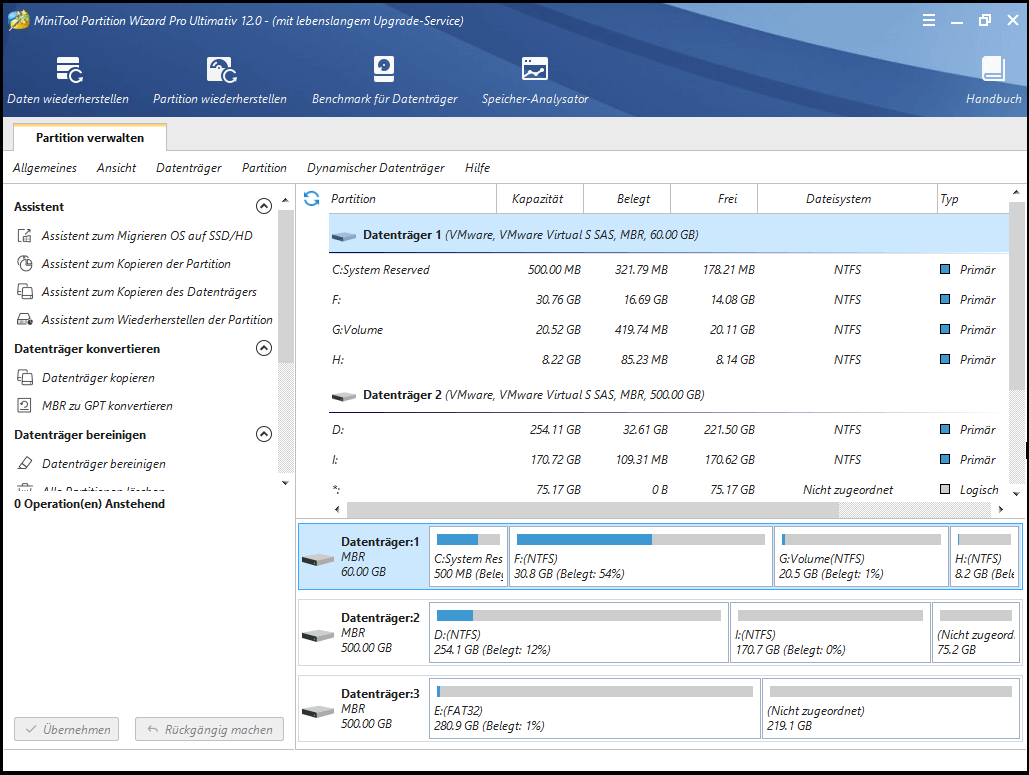The image size is (1029, 775).
Task: Select the Partition verwalten tab
Action: coord(90,138)
